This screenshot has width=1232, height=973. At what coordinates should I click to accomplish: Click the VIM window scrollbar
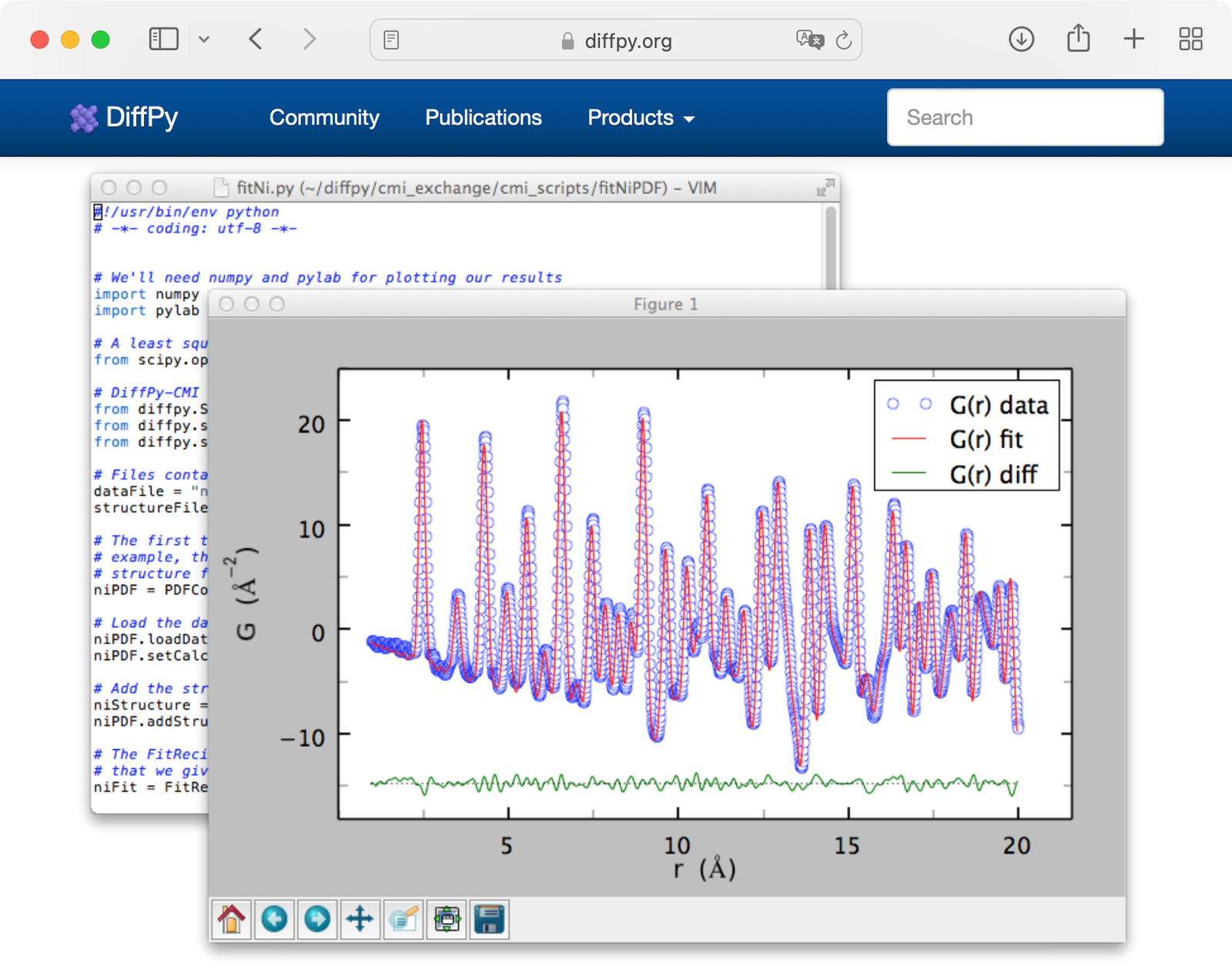(x=831, y=246)
